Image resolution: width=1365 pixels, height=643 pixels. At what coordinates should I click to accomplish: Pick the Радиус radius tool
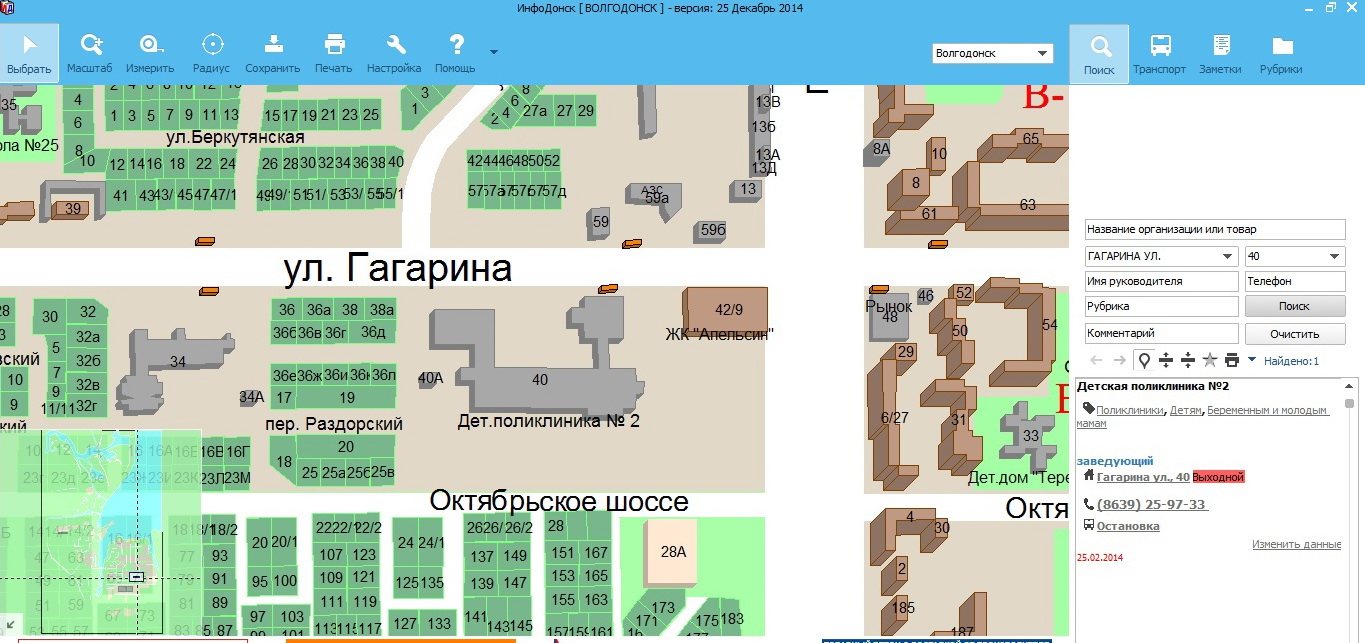(211, 54)
